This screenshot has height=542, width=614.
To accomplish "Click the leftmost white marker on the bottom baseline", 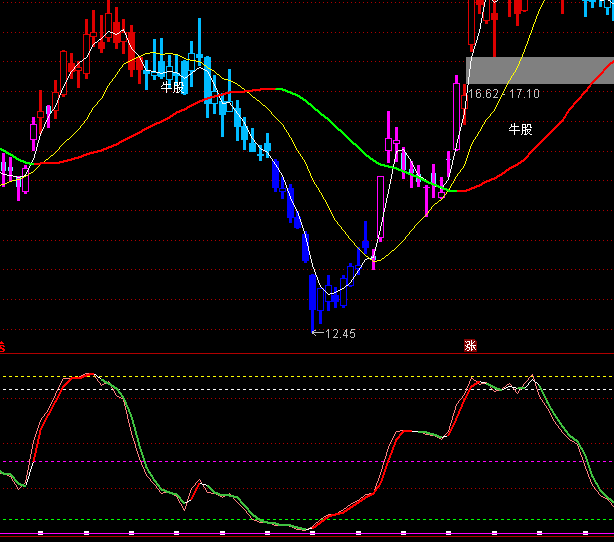I will (x=41, y=533).
